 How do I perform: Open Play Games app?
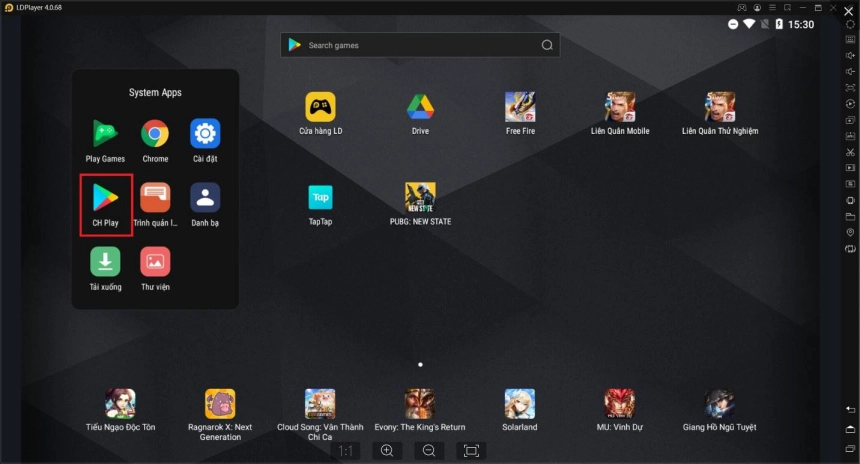coord(105,134)
